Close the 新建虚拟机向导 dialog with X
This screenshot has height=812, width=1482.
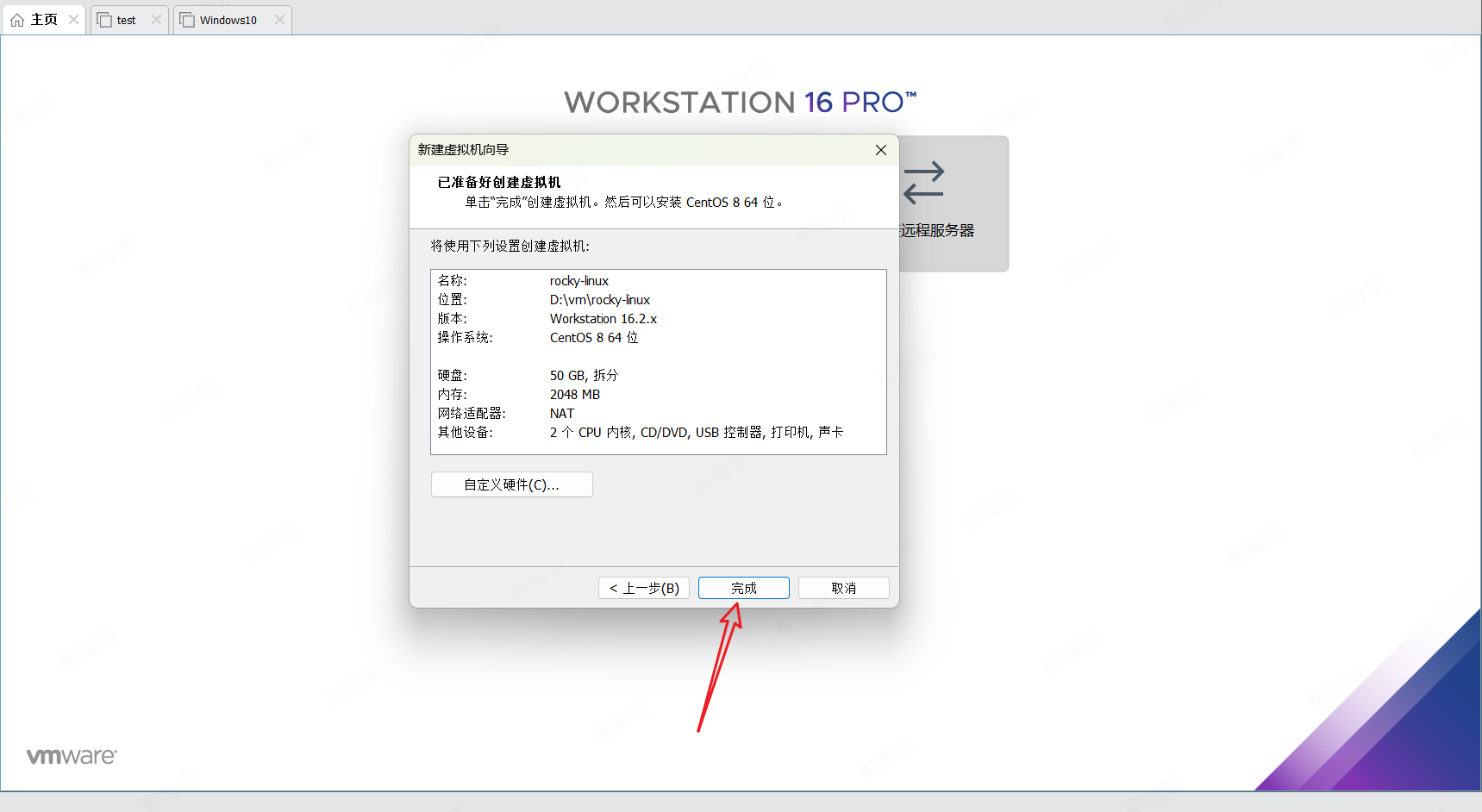click(880, 150)
